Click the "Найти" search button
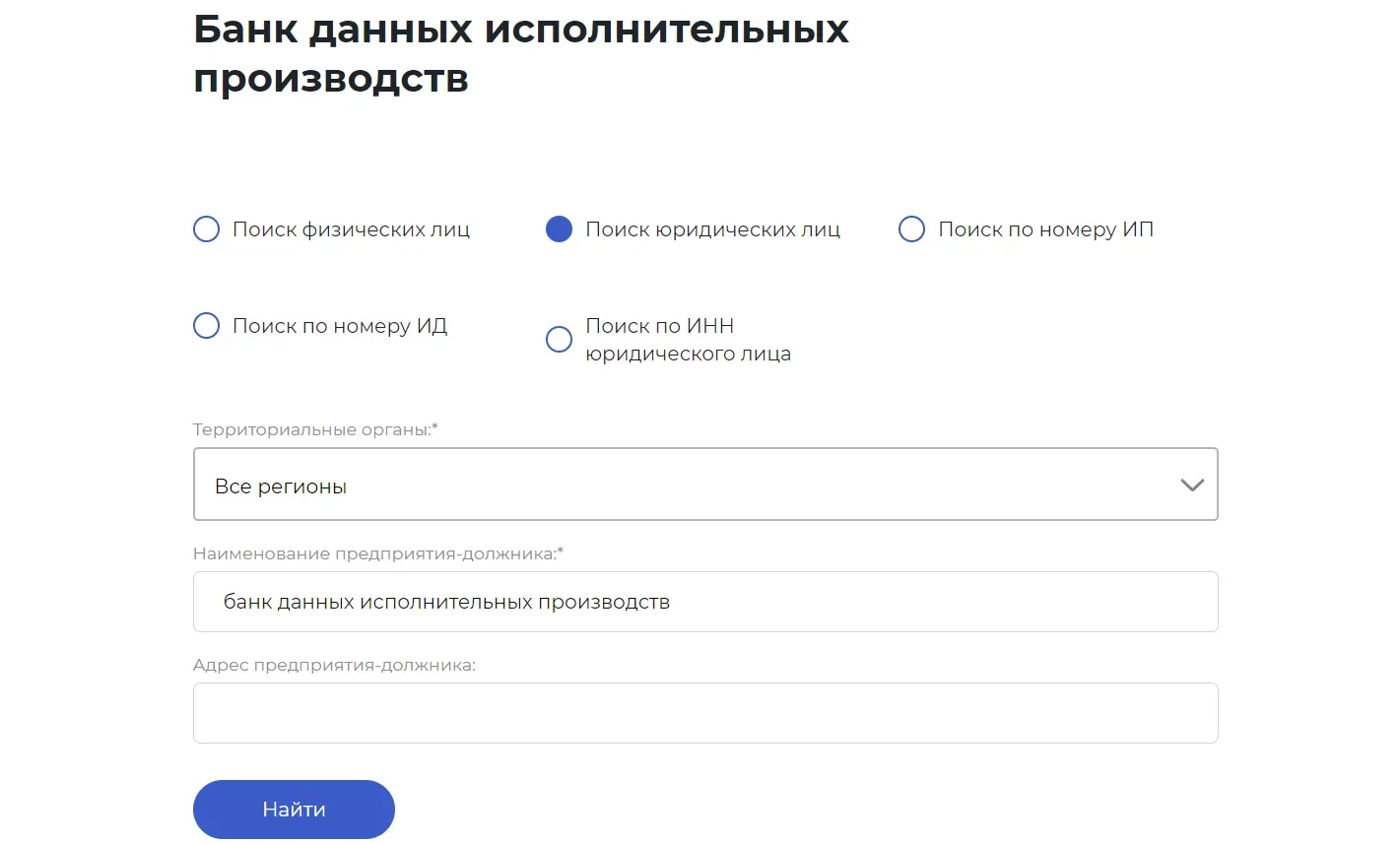This screenshot has height=843, width=1400. coord(294,810)
